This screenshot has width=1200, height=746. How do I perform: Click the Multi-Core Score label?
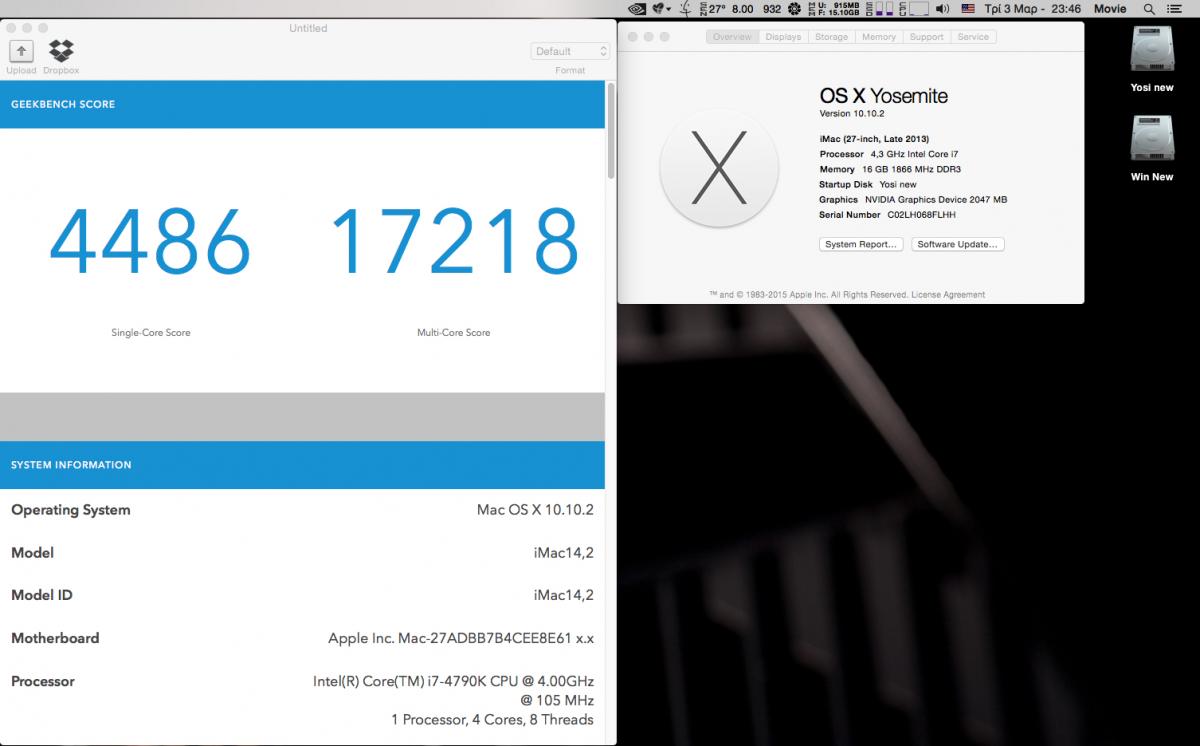point(453,332)
